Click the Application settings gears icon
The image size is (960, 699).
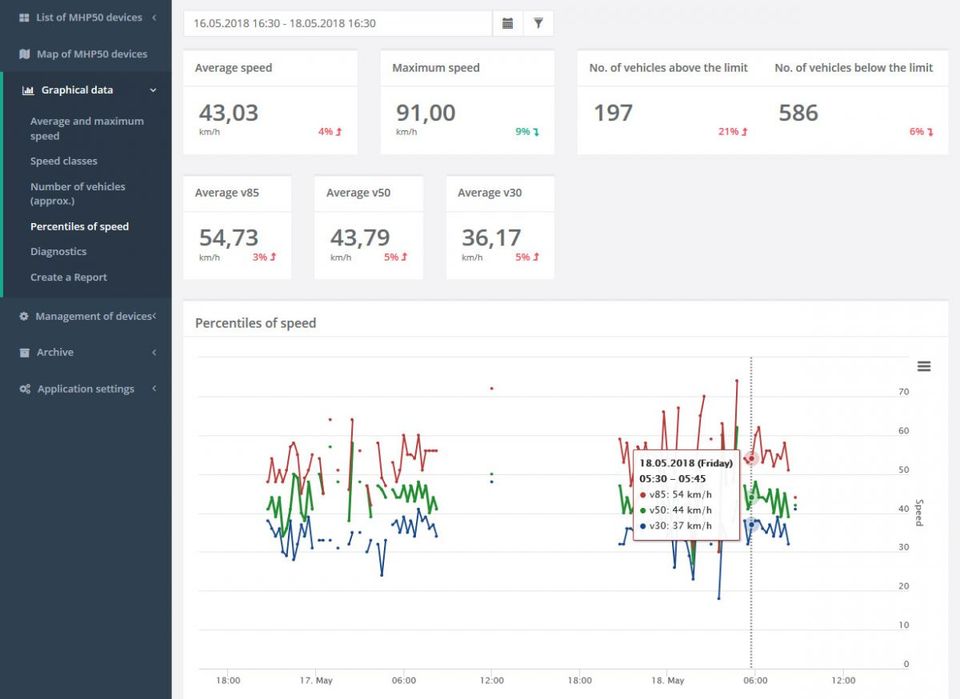click(25, 389)
